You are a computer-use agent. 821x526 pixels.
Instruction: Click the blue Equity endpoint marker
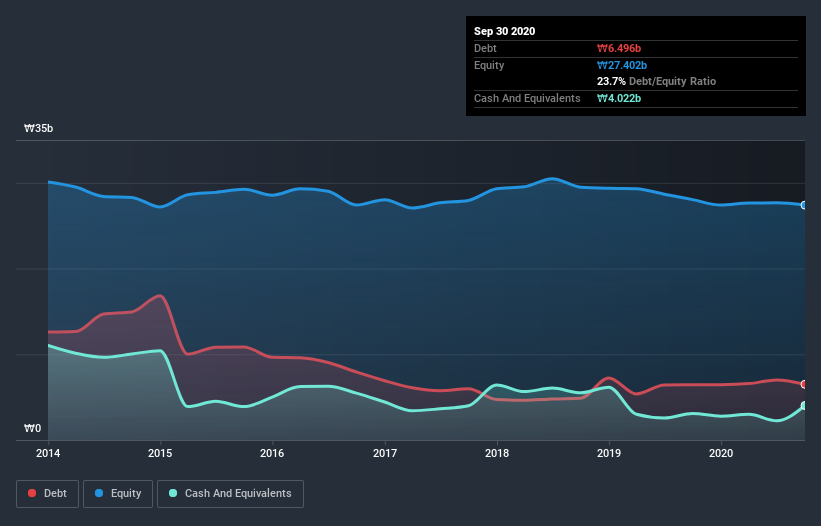click(805, 205)
